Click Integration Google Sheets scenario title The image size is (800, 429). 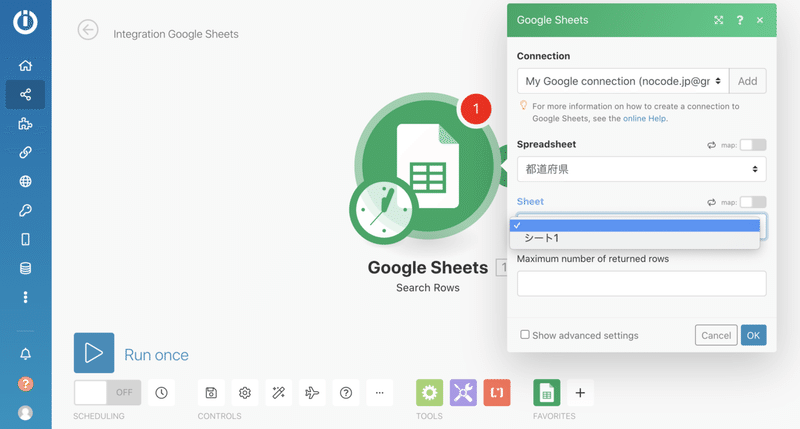click(176, 34)
